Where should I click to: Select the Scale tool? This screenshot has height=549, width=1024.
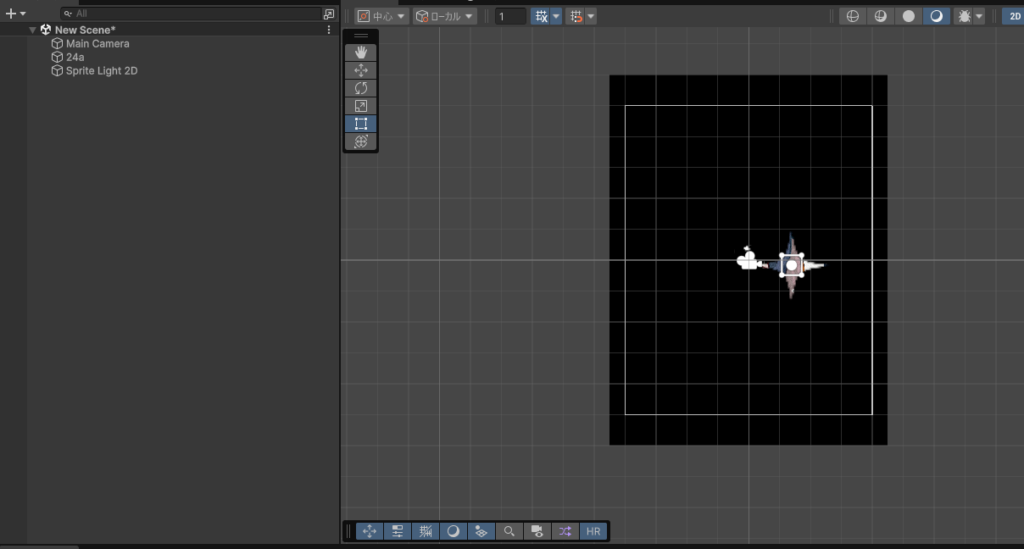pos(361,106)
